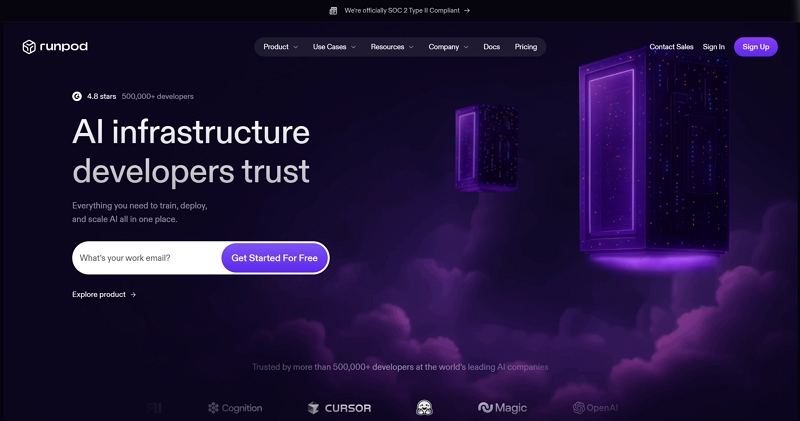Click the G2 rating badge icon

77,96
